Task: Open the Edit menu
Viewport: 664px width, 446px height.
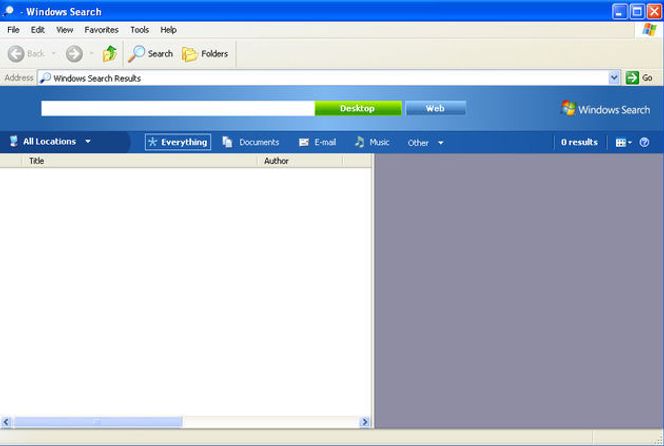Action: coord(38,30)
